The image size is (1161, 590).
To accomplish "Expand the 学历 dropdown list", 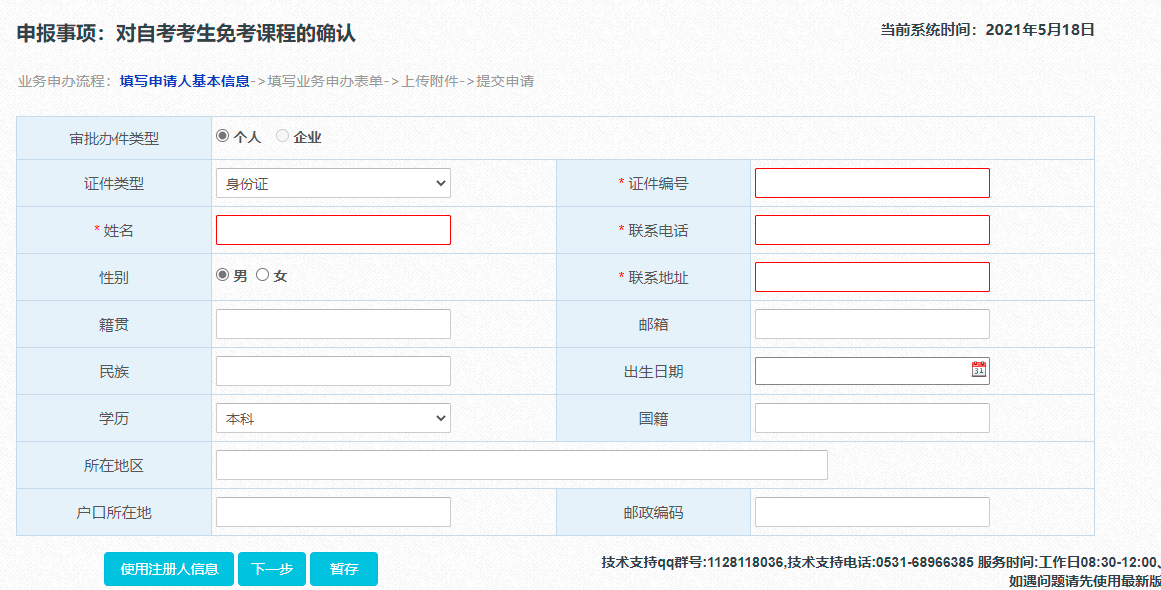I will (x=333, y=418).
